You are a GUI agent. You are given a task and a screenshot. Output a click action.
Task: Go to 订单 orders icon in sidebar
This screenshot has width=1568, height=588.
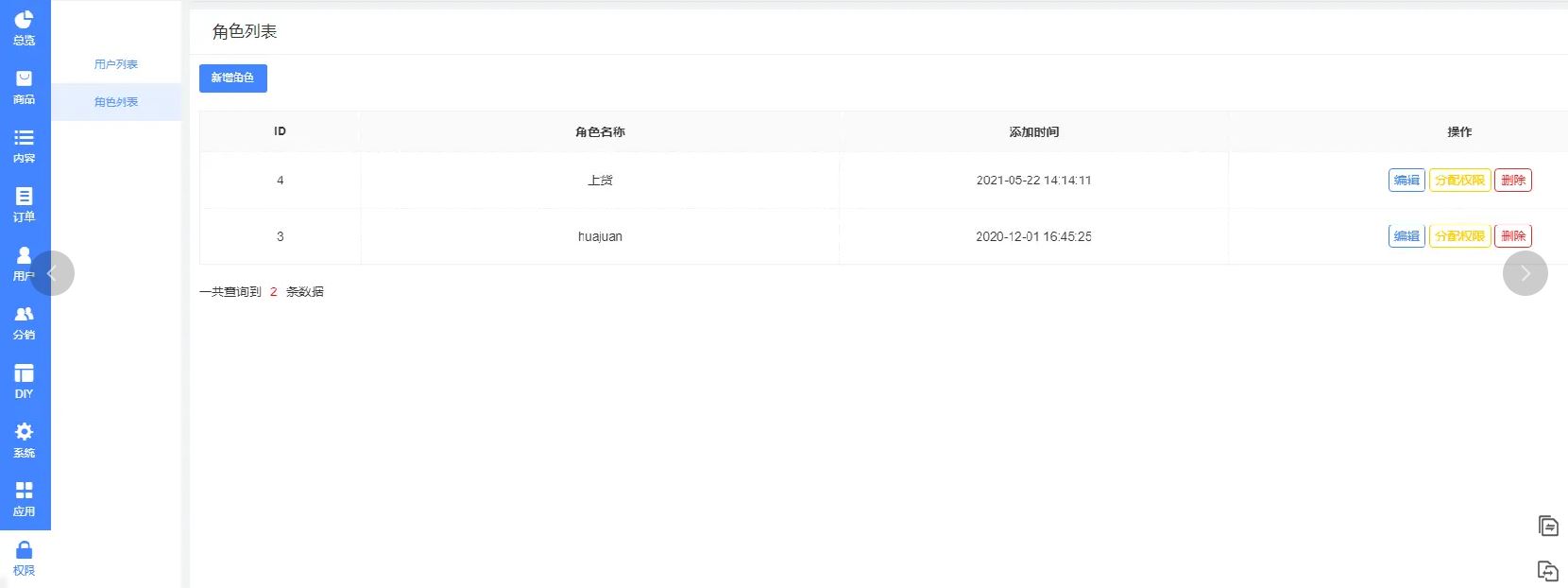24,197
